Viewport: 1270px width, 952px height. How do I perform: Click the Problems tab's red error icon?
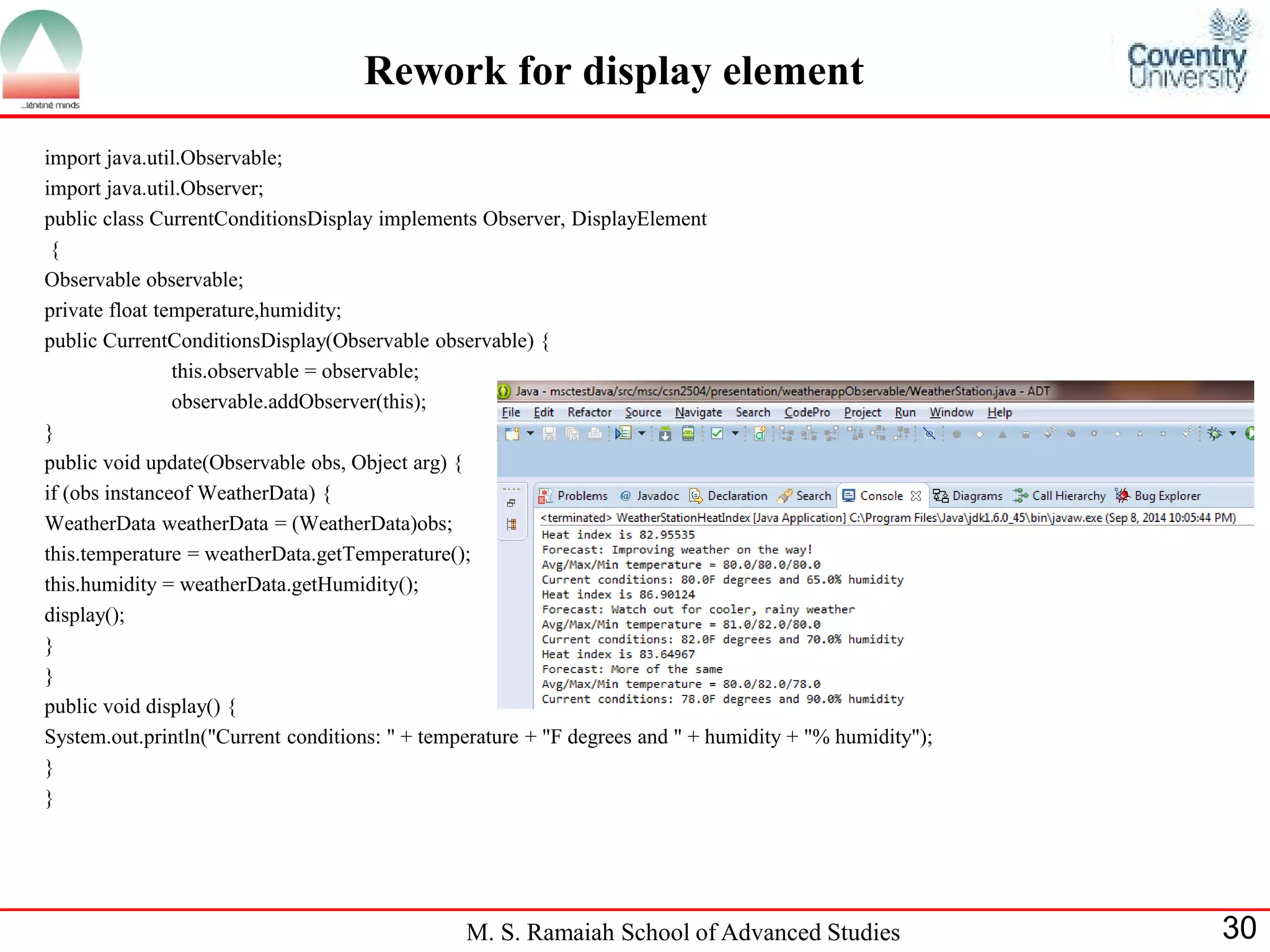point(545,496)
